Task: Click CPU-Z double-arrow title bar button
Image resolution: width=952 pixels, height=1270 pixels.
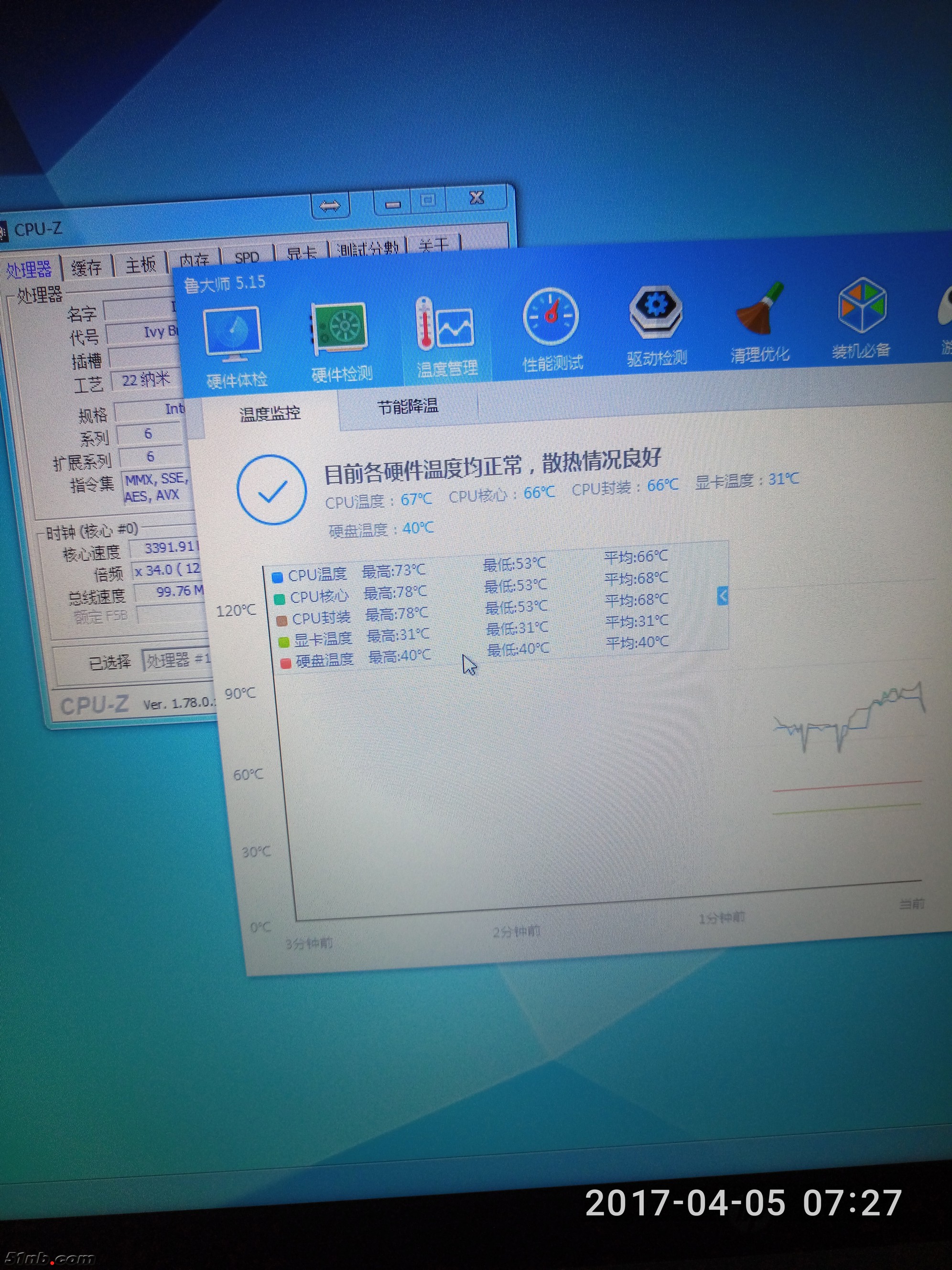Action: 330,206
